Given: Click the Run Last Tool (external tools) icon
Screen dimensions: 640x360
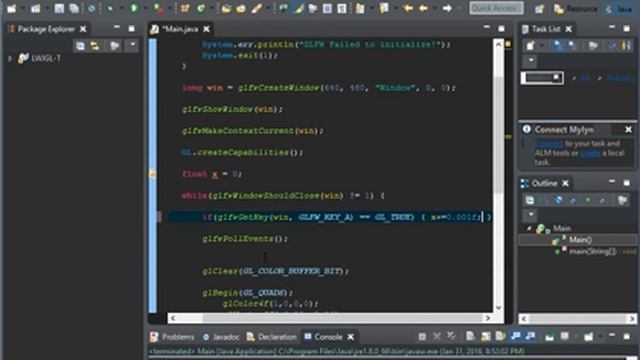Looking at the screenshot, I should coord(158,8).
